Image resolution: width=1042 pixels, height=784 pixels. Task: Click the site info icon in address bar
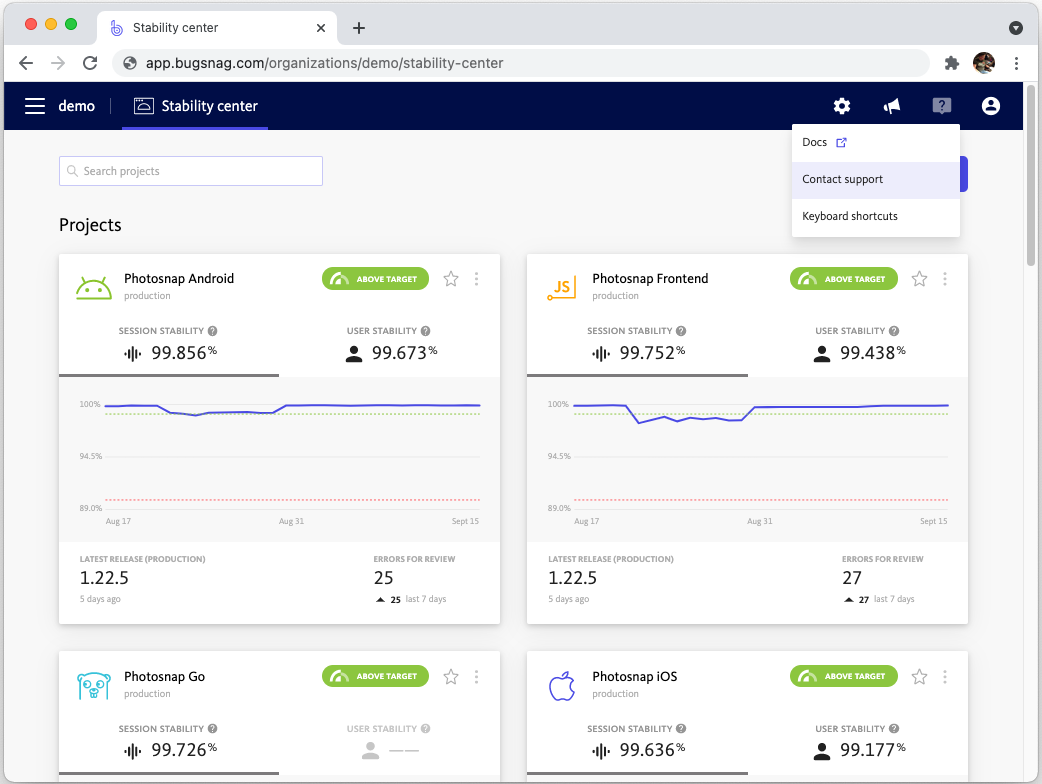130,63
